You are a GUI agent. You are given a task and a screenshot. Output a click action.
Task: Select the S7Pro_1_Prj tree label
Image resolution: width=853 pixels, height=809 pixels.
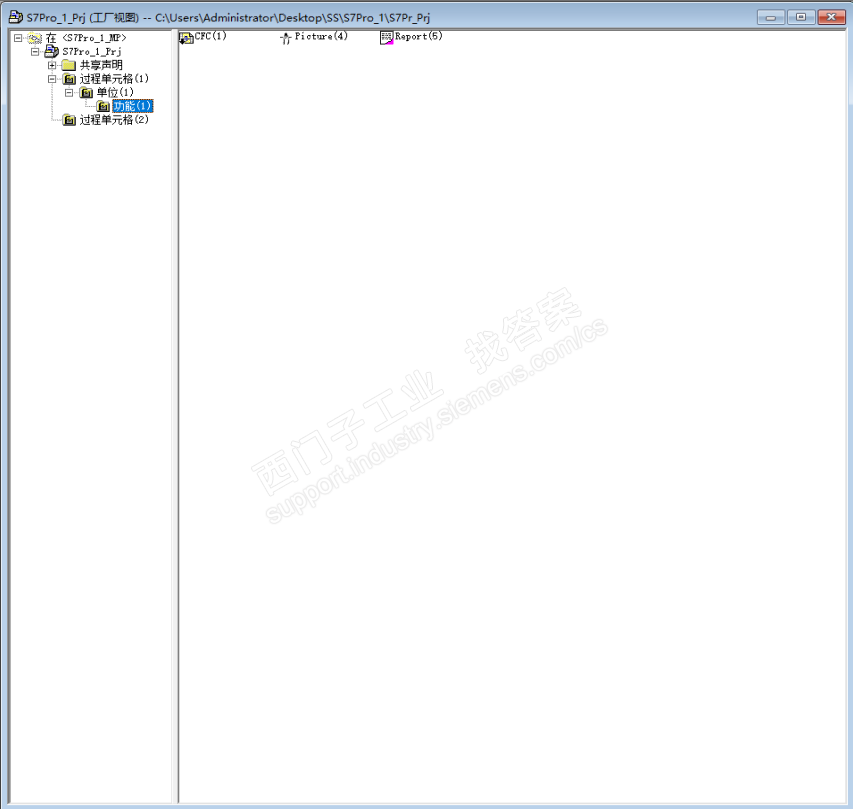[91, 52]
